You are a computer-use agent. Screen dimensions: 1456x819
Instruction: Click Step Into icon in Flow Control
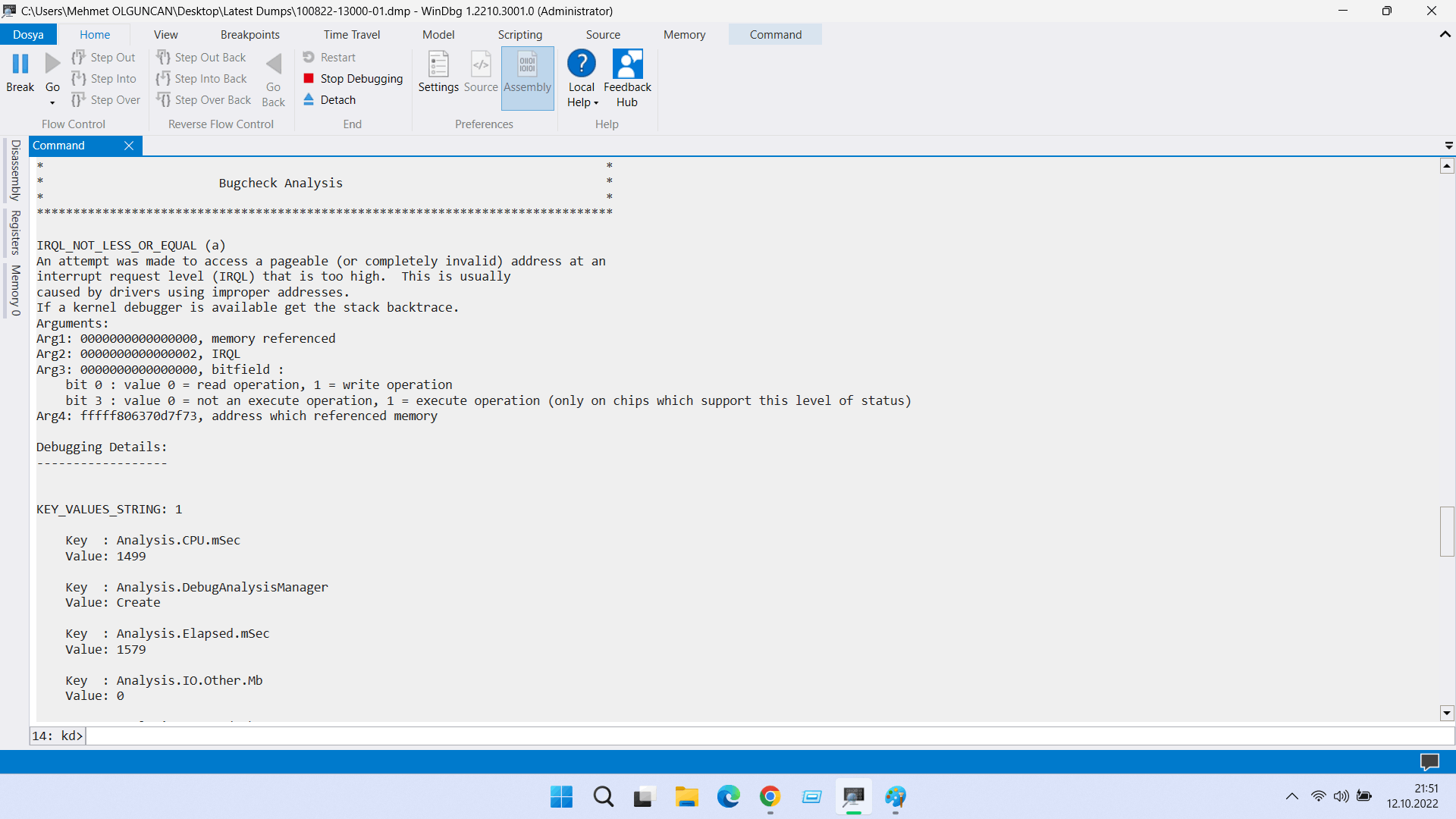[79, 79]
